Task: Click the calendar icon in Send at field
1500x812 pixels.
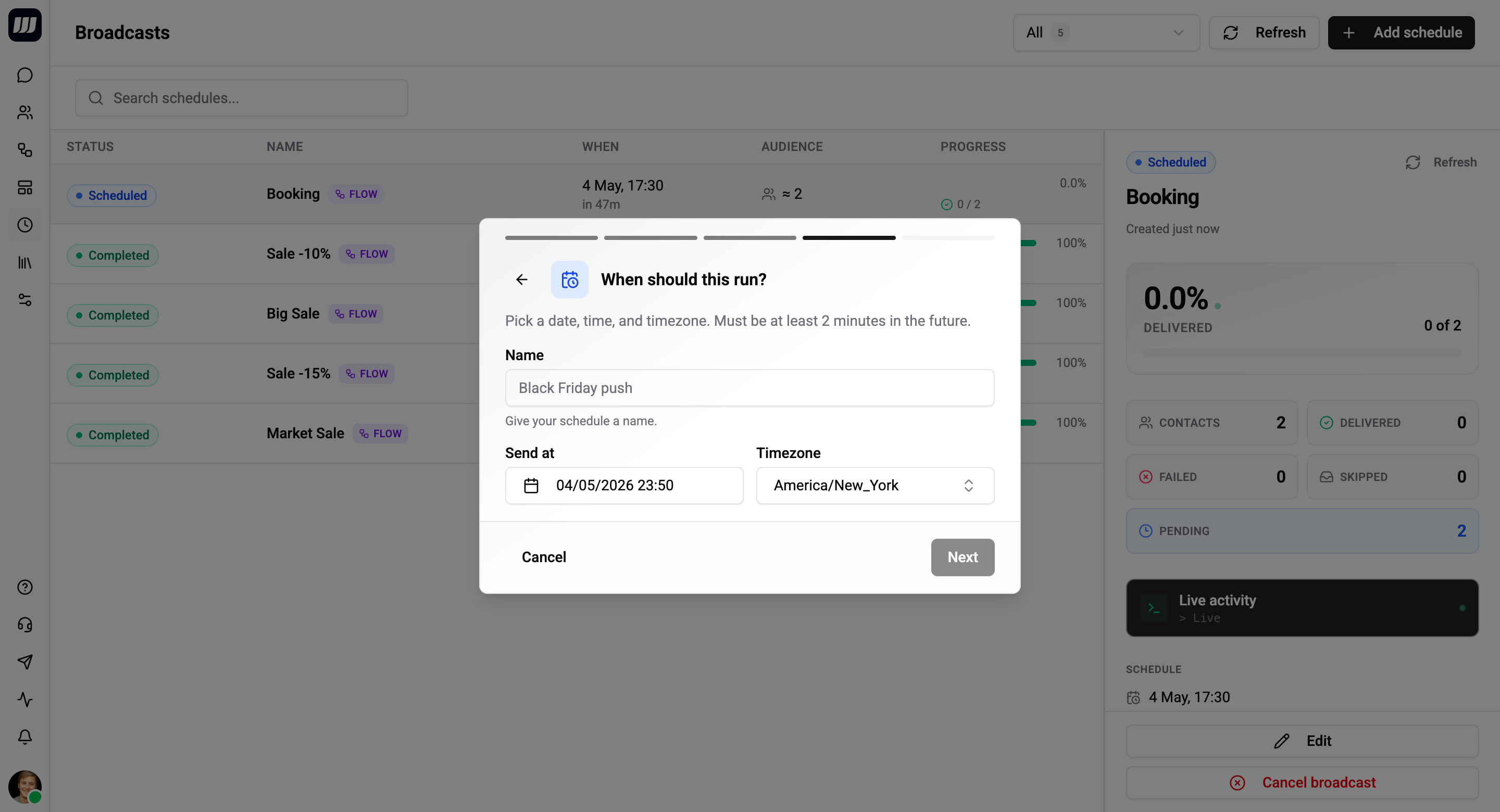Action: 531,486
